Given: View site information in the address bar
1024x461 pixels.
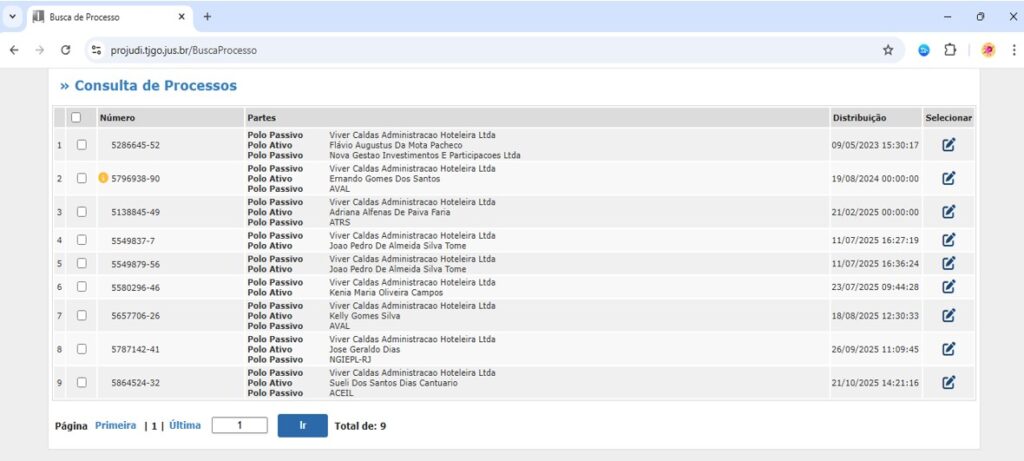Looking at the screenshot, I should coord(96,50).
